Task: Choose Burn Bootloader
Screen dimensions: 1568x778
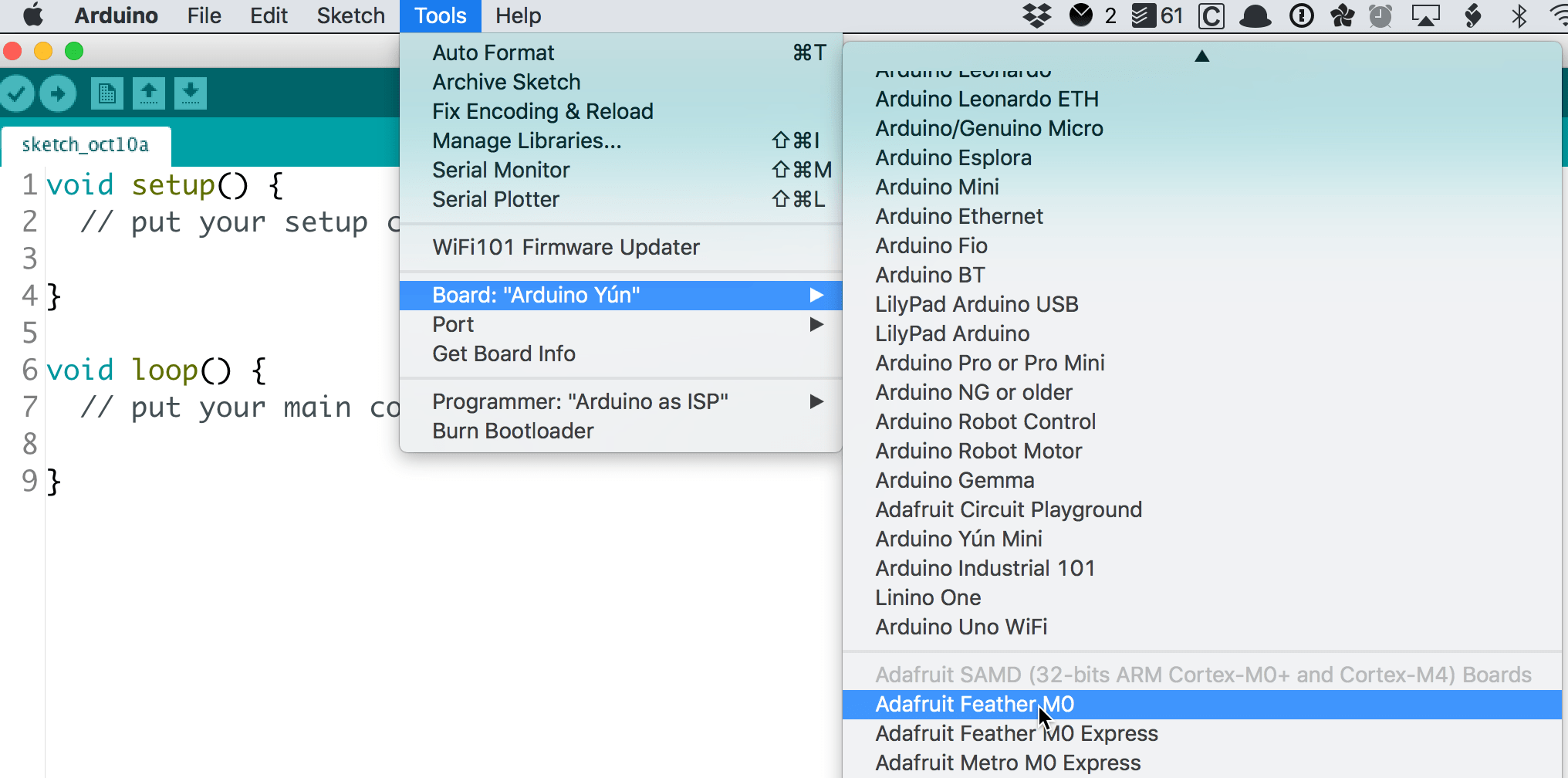Action: tap(620, 431)
